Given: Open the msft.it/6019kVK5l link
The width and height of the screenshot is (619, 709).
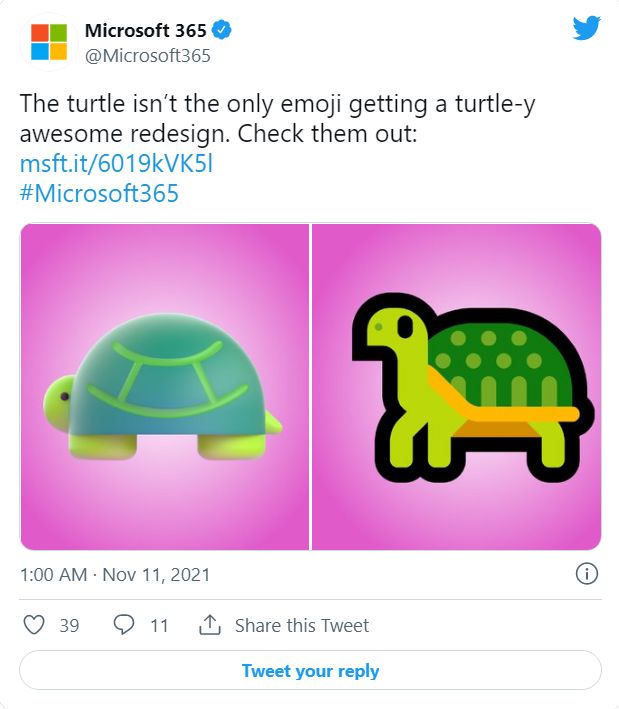Looking at the screenshot, I should 117,164.
